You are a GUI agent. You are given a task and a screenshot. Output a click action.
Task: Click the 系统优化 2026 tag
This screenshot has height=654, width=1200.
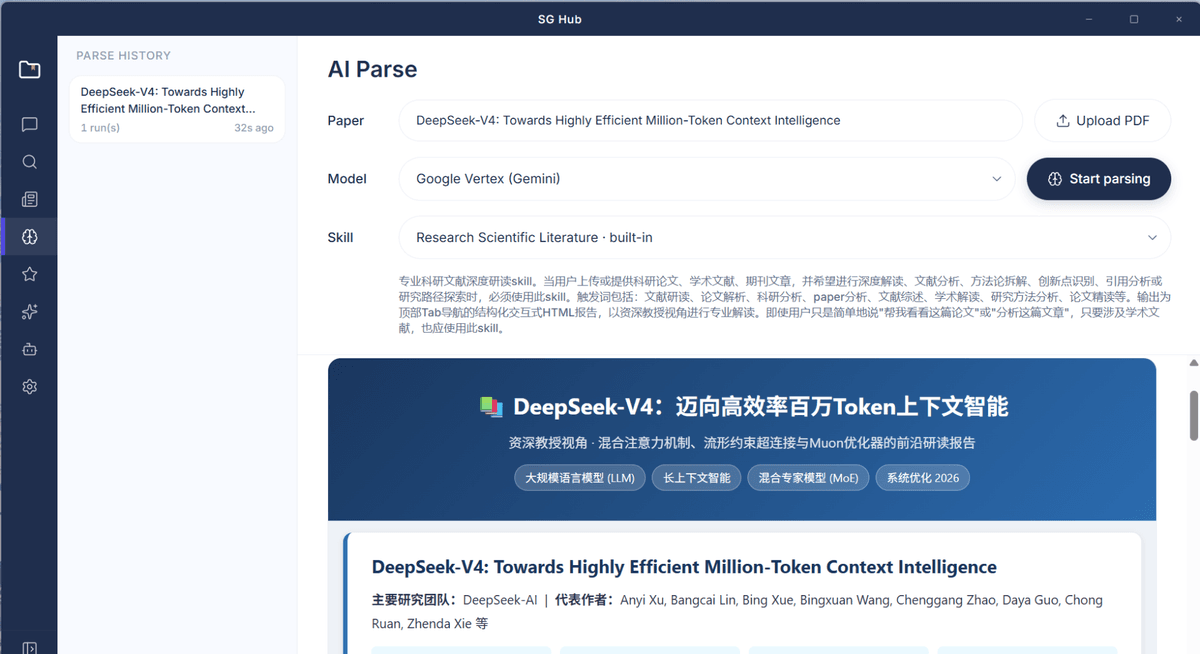pos(922,478)
